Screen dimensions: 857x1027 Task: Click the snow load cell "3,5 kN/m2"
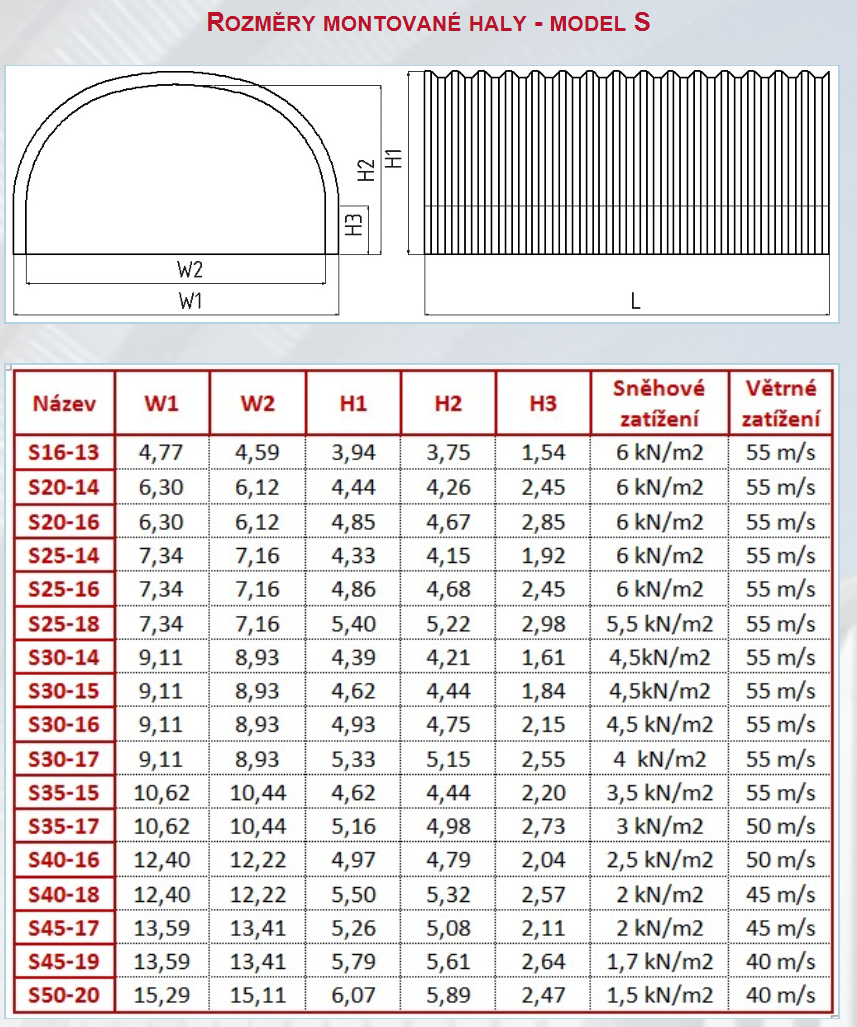click(x=659, y=793)
